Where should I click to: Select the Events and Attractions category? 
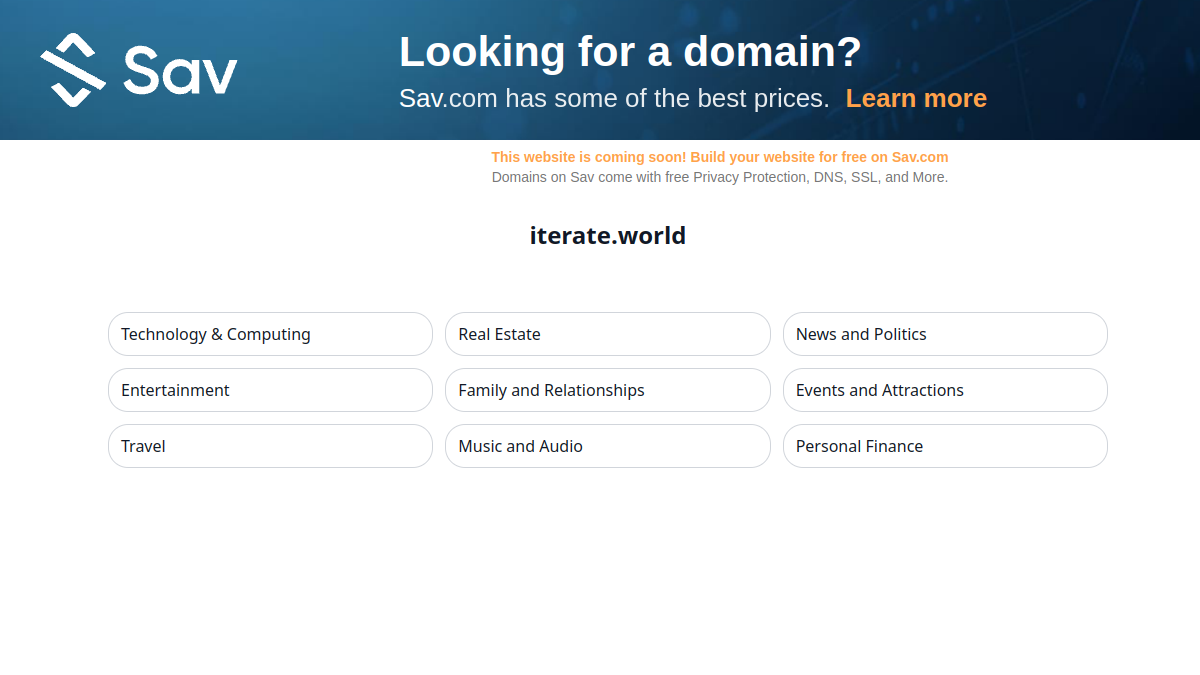945,390
